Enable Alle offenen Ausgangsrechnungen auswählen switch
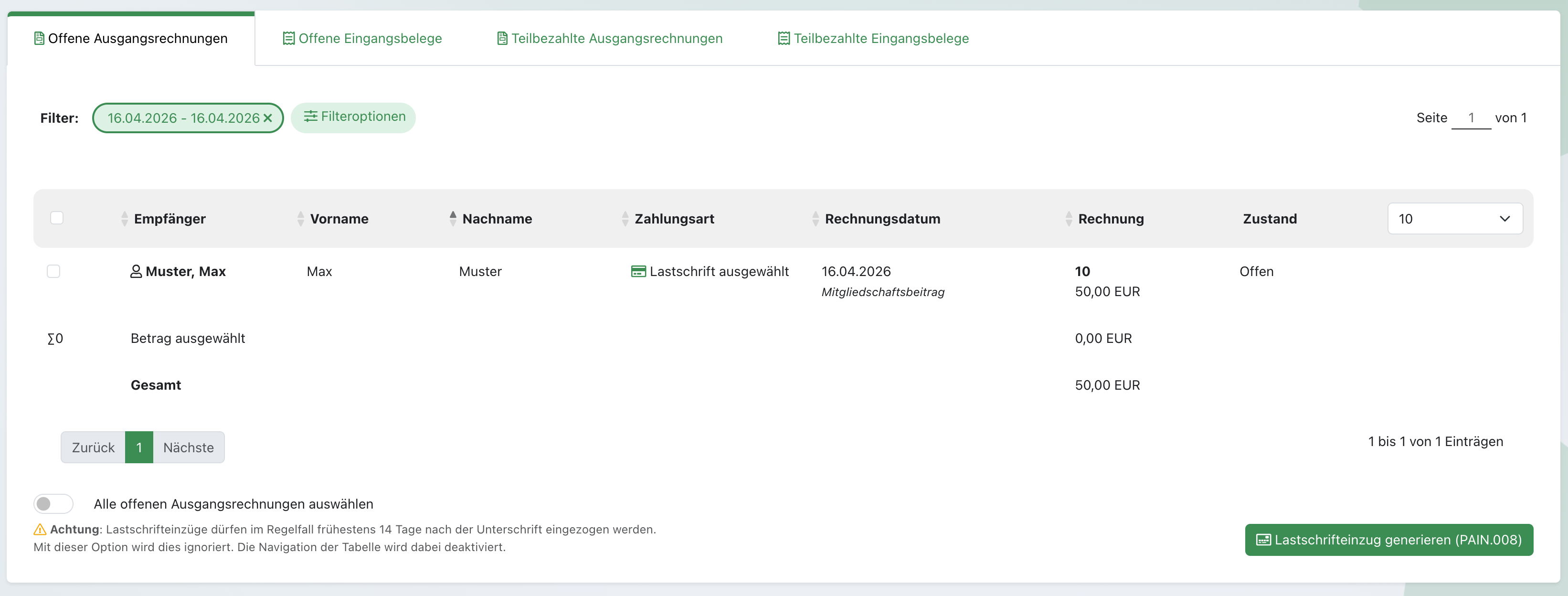 53,503
